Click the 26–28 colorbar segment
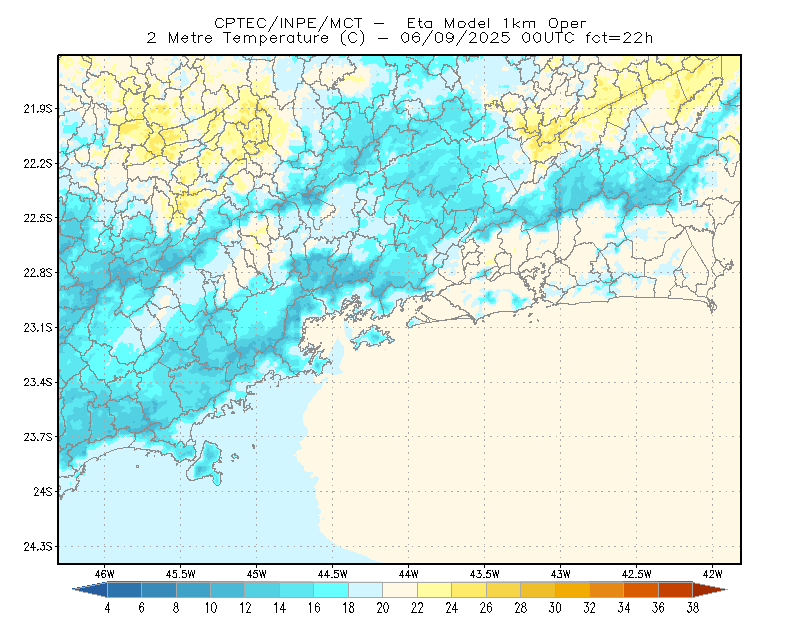The height and width of the screenshot is (618, 800). [504, 589]
